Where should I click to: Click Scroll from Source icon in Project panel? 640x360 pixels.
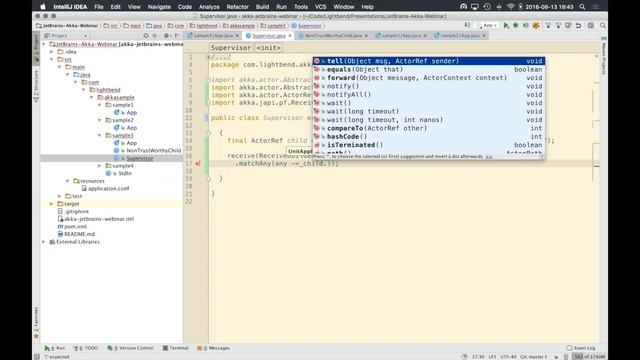146,36
